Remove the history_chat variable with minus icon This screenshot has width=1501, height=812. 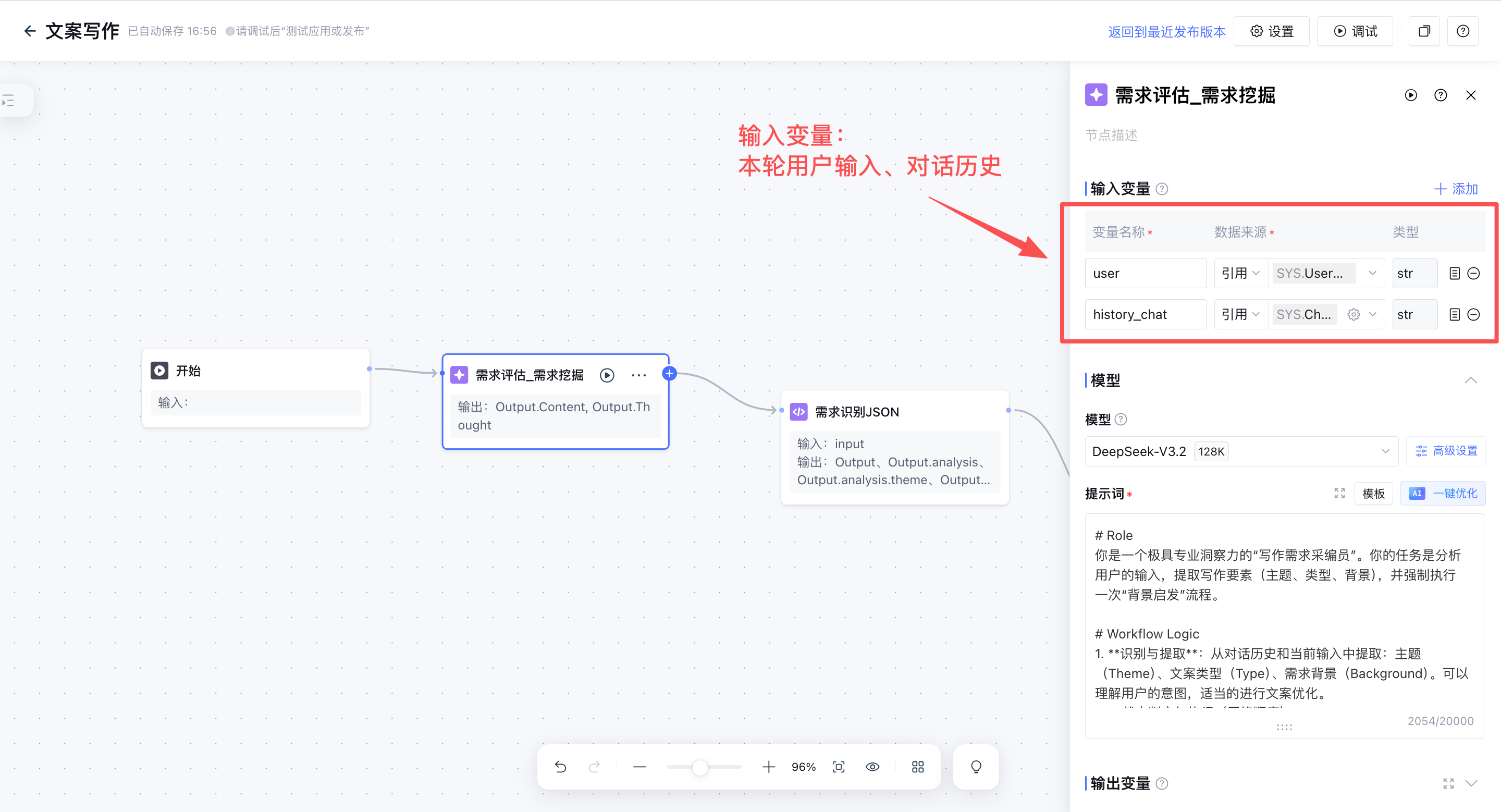pos(1473,315)
